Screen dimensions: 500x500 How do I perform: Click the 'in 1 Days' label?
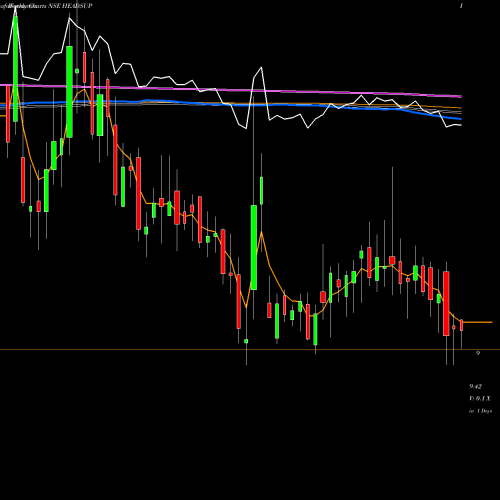point(480,411)
